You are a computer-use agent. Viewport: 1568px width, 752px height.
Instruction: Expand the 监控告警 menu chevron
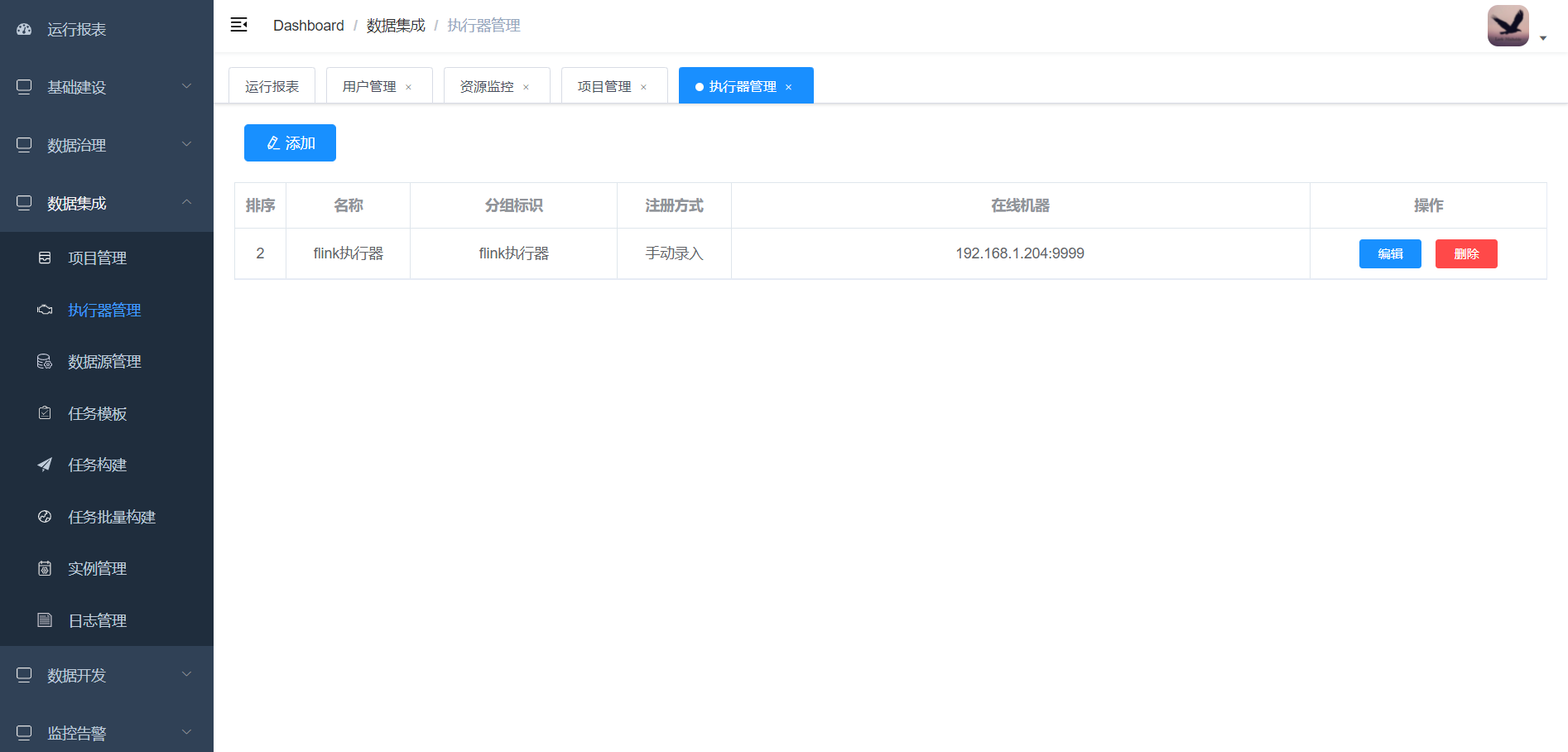[187, 732]
